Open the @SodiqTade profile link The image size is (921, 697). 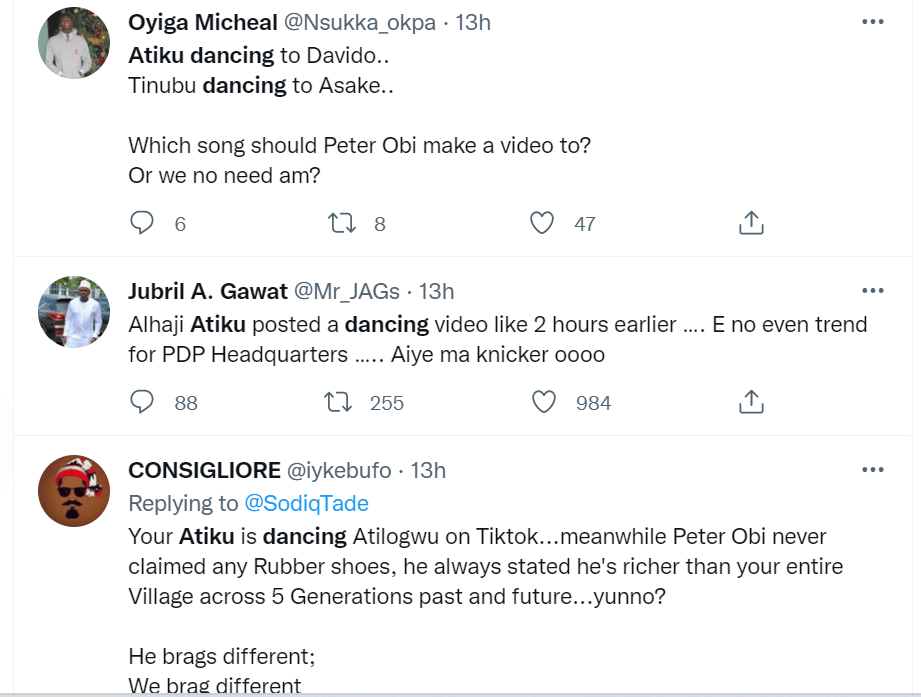[x=306, y=503]
